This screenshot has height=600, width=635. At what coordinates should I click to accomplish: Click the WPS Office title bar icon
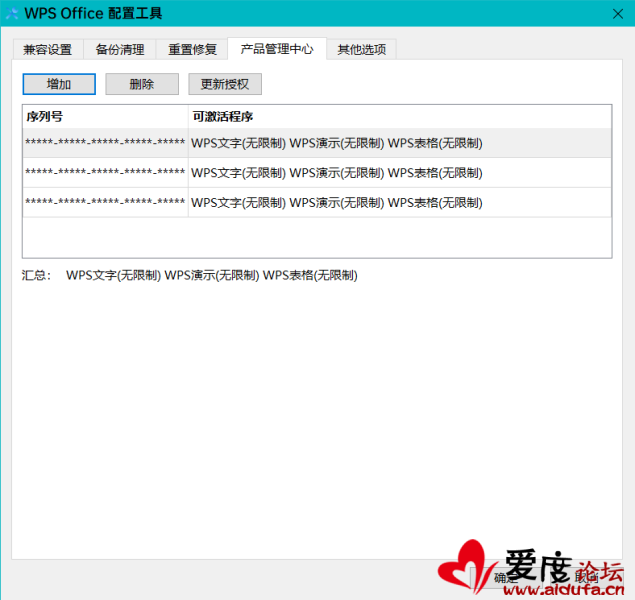[x=11, y=14]
